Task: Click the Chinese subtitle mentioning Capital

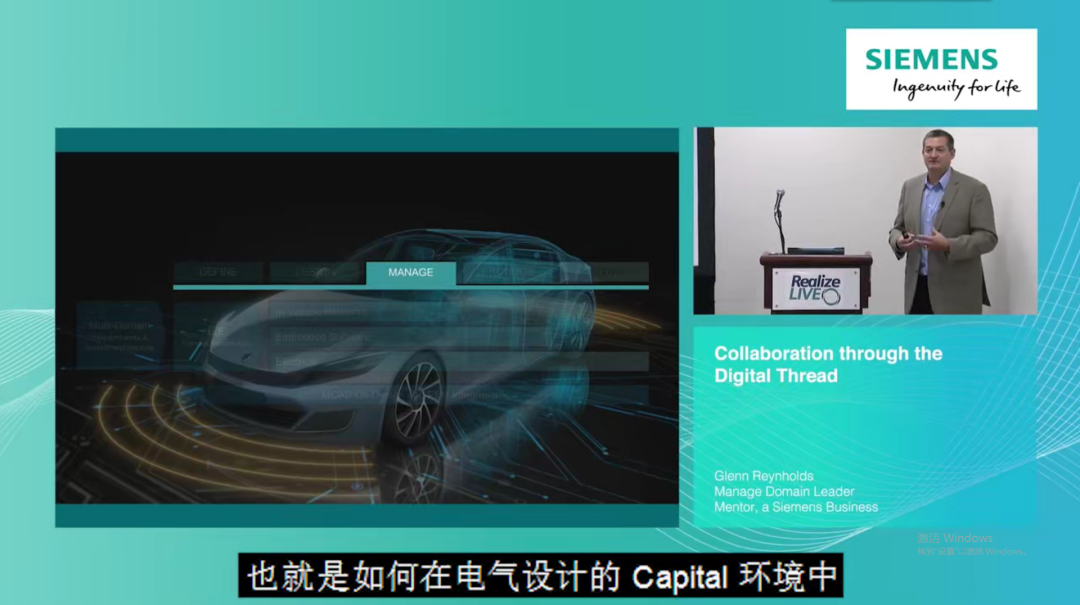Action: [541, 576]
